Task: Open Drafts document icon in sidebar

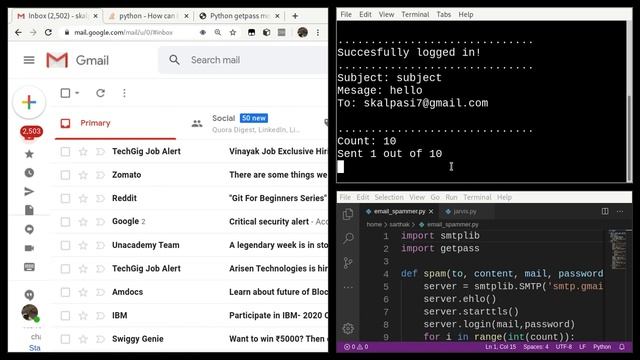Action: click(29, 210)
